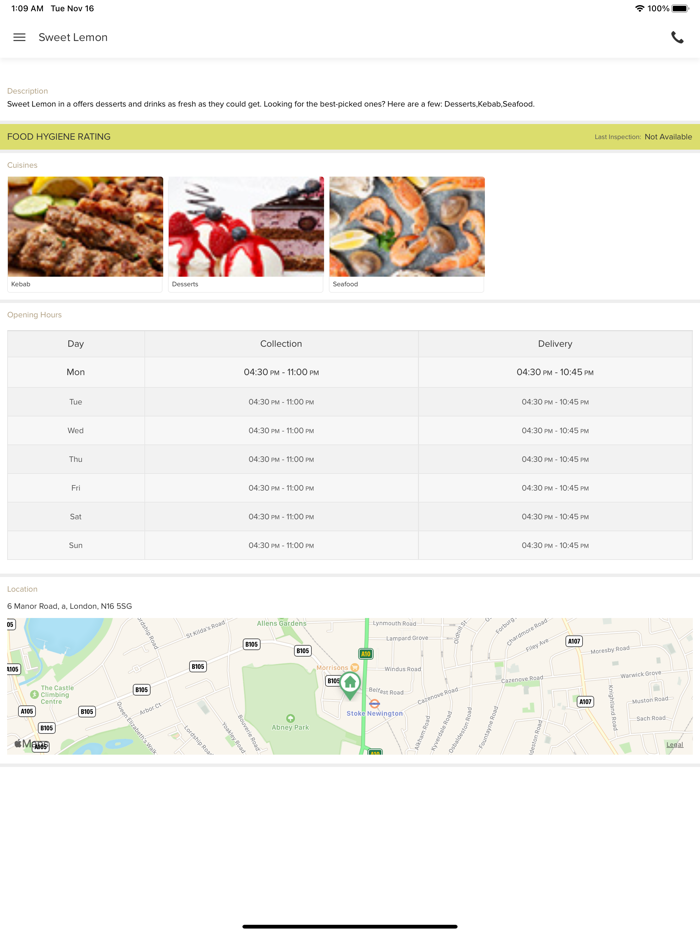The image size is (700, 934).
Task: Select the Sat delivery hours cell
Action: pos(555,516)
